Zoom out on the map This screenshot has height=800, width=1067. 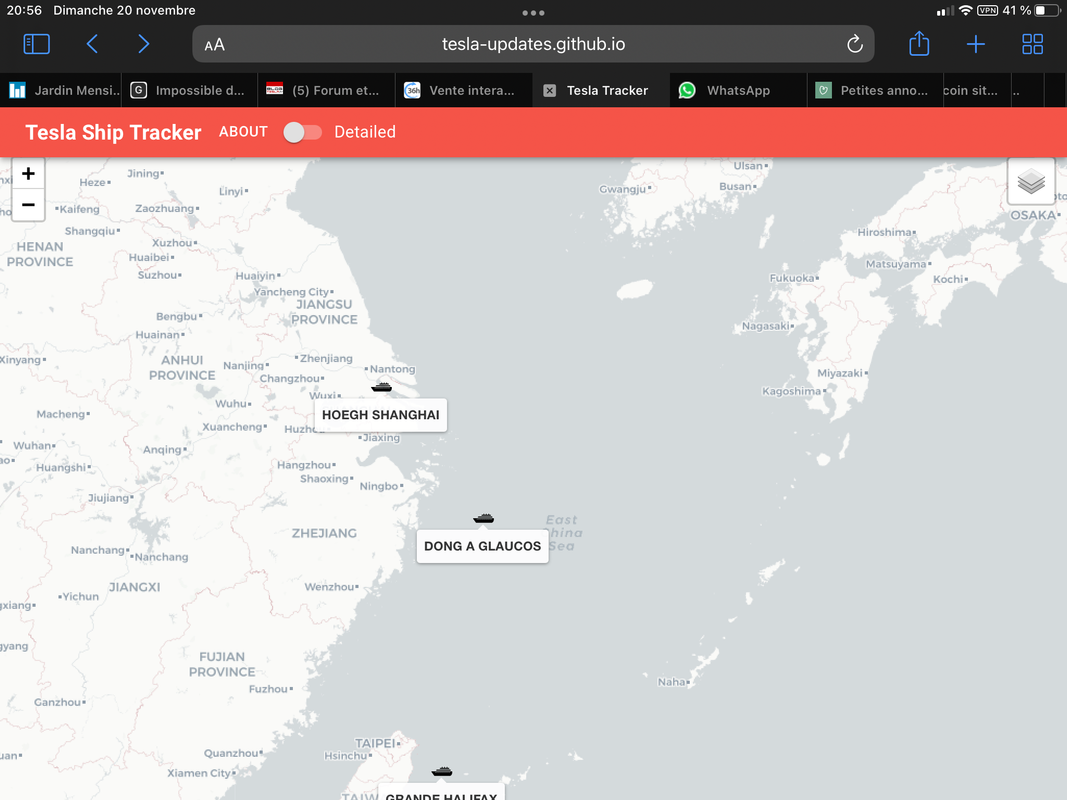pyautogui.click(x=28, y=205)
